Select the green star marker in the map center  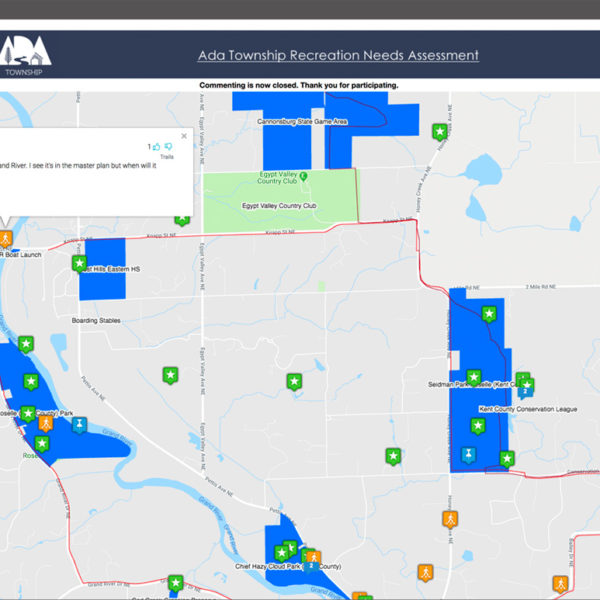294,381
